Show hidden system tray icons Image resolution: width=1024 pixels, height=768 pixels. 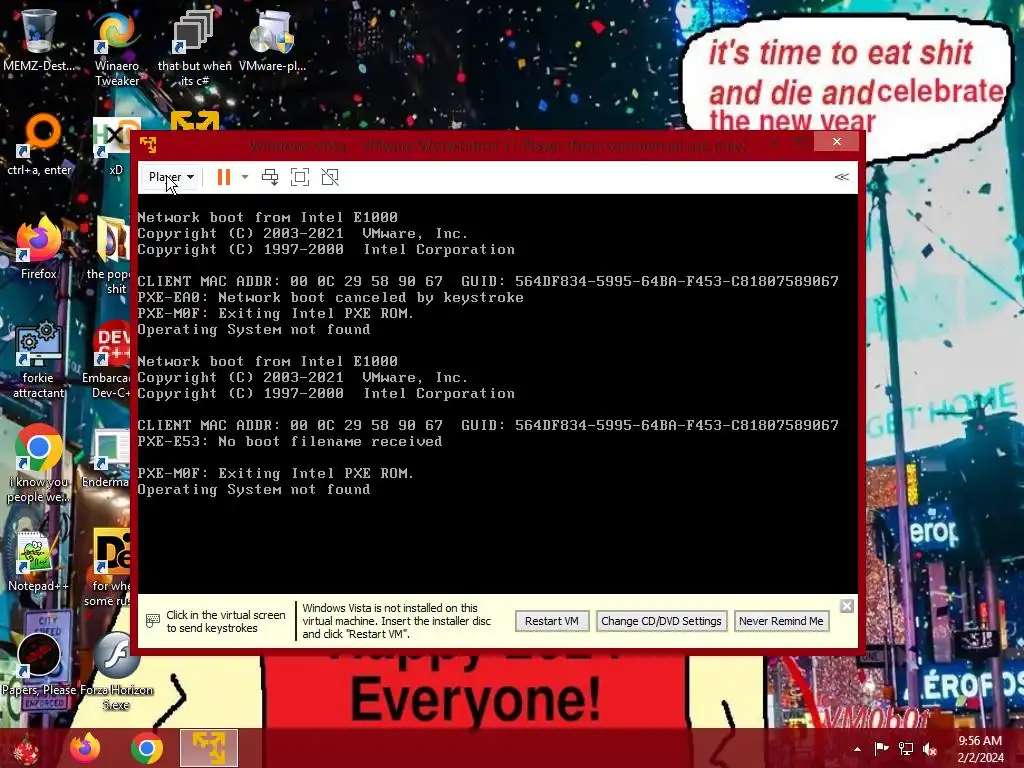(857, 749)
